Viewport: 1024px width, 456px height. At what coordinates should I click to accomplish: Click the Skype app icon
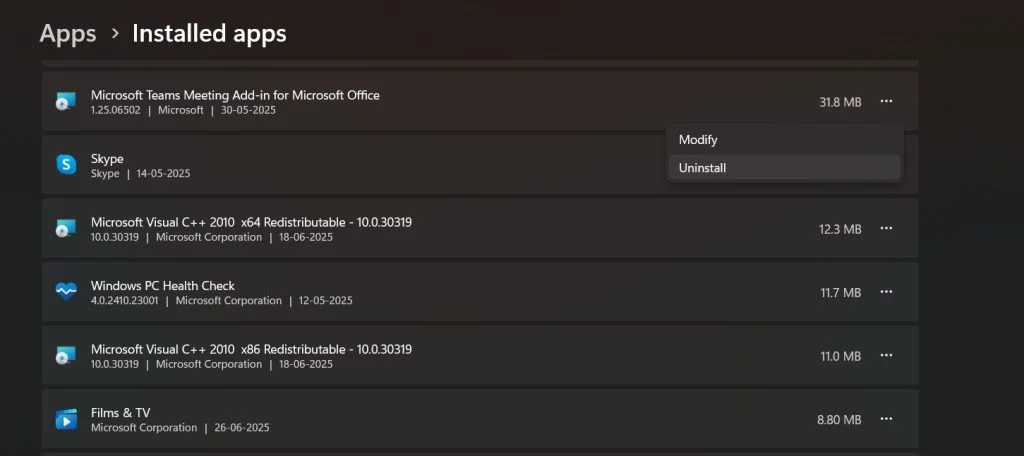coord(66,165)
